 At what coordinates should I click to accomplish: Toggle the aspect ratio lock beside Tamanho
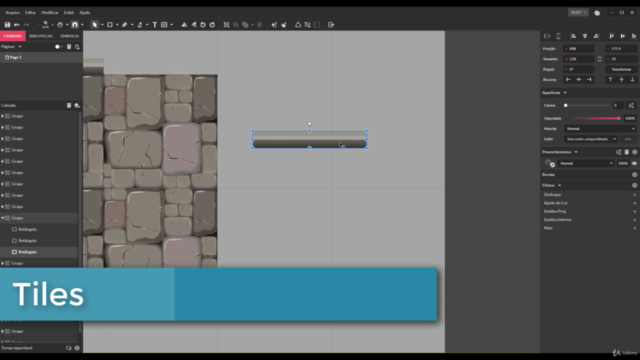coord(599,59)
